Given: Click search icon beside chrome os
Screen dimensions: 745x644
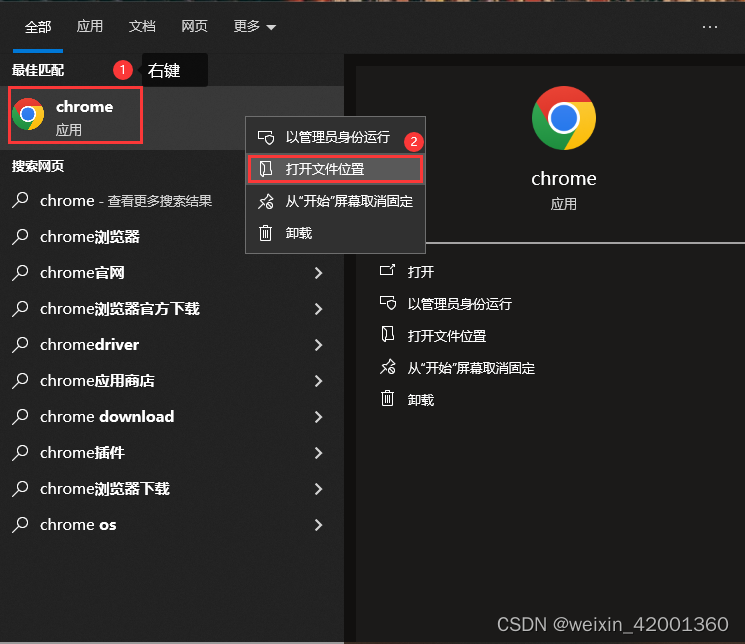Looking at the screenshot, I should pos(20,524).
